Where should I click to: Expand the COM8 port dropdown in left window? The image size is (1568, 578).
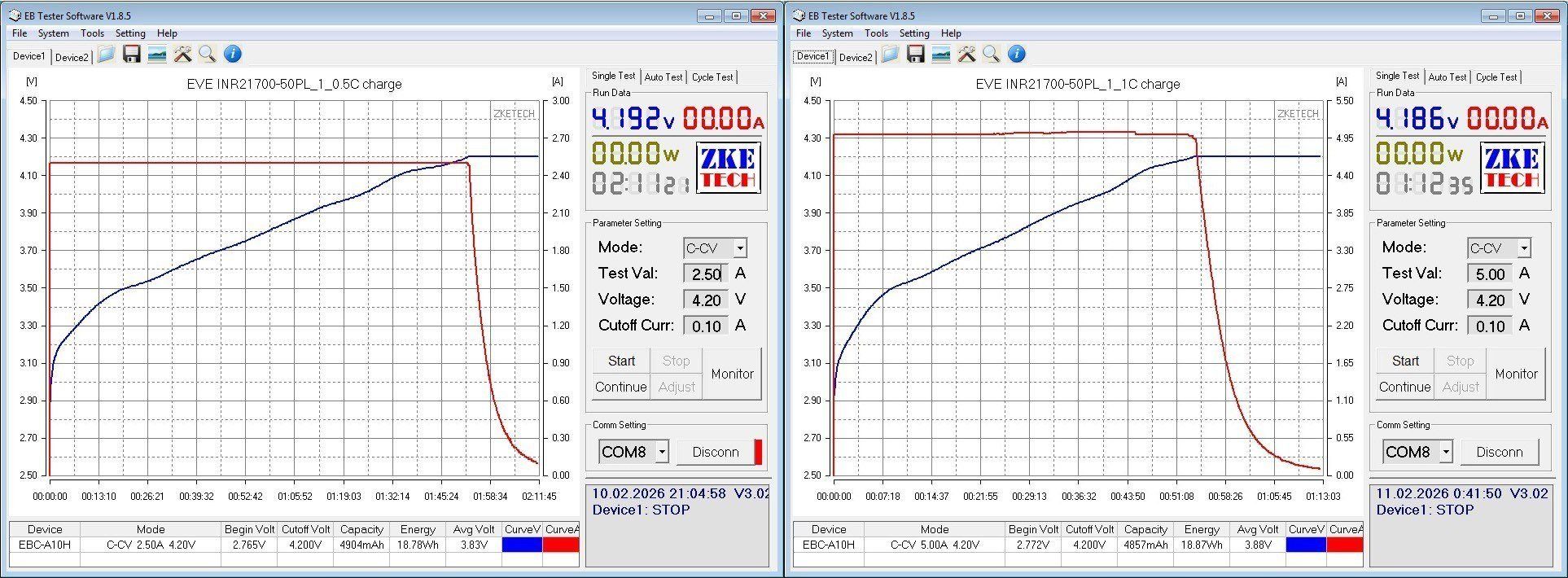662,452
